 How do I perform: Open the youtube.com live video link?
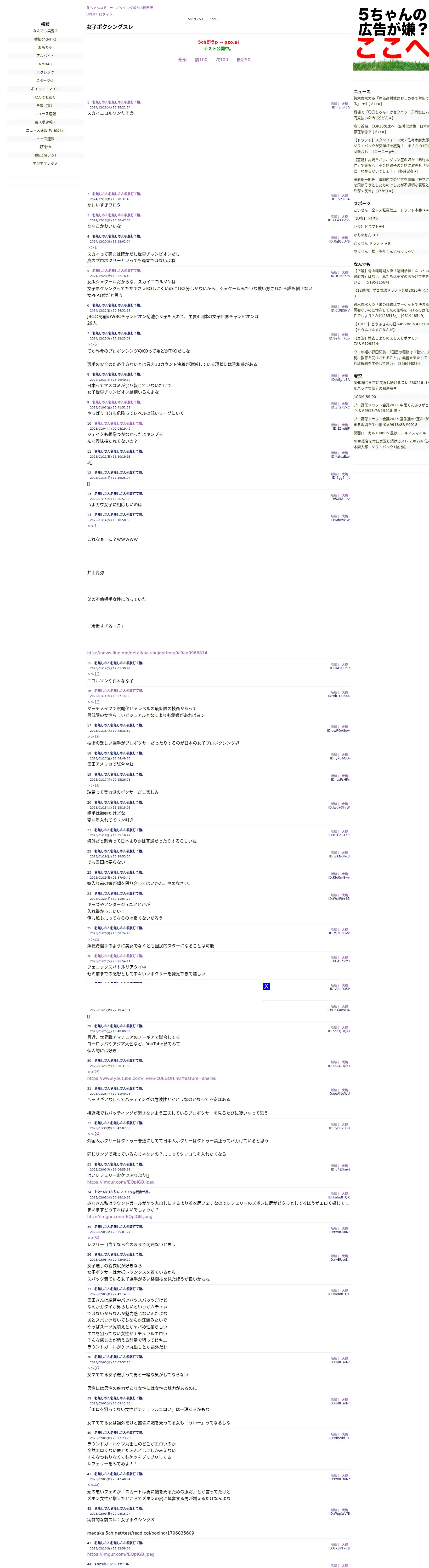click(x=152, y=1079)
